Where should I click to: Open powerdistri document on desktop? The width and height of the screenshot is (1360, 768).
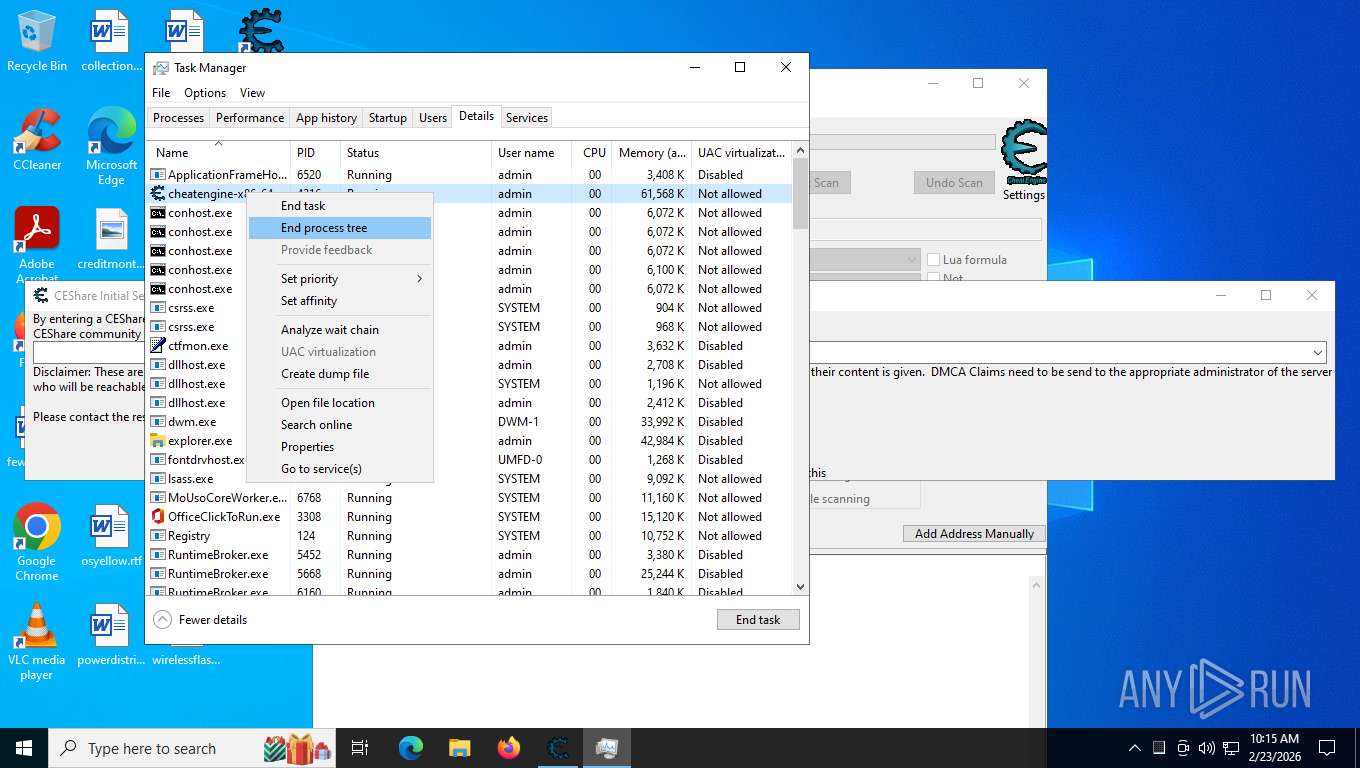pyautogui.click(x=111, y=635)
